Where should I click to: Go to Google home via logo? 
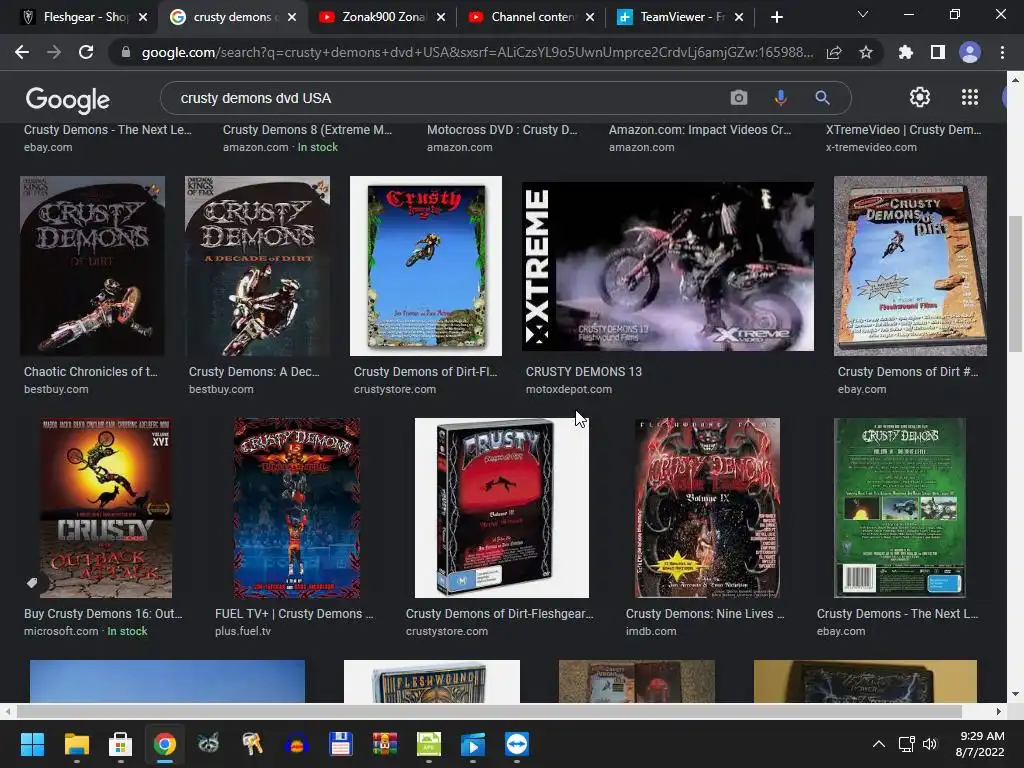click(x=67, y=99)
